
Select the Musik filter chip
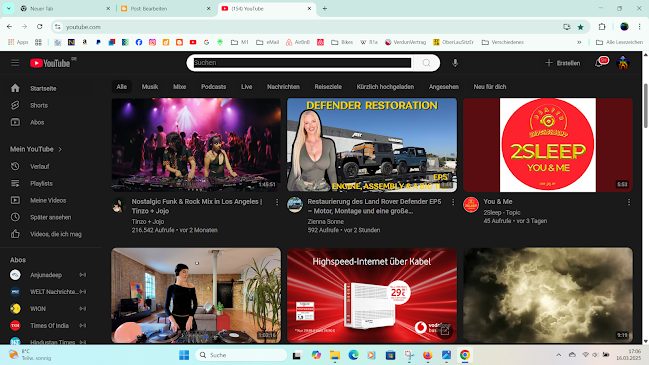click(x=150, y=86)
